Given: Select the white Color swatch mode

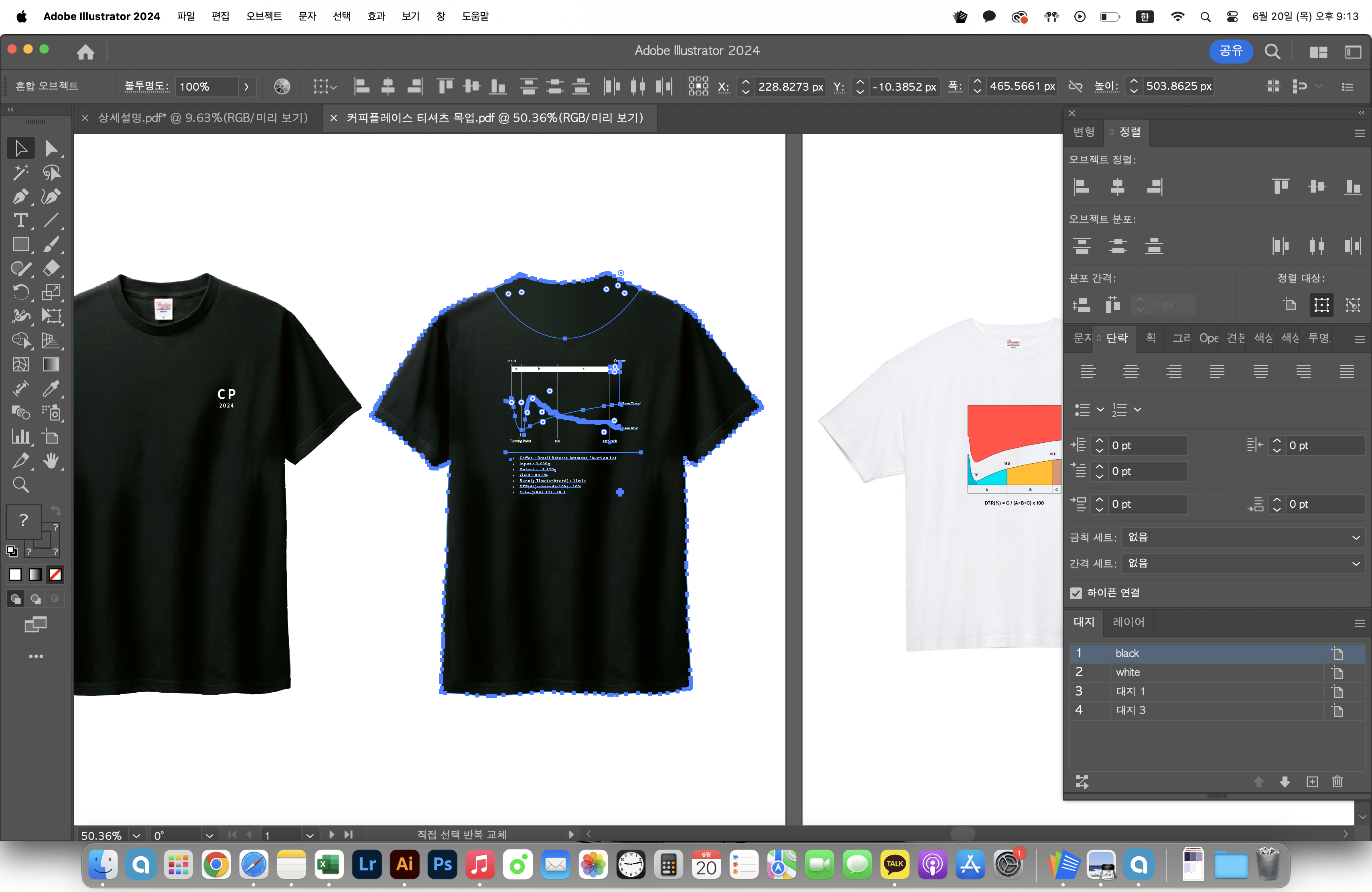Looking at the screenshot, I should (x=15, y=574).
